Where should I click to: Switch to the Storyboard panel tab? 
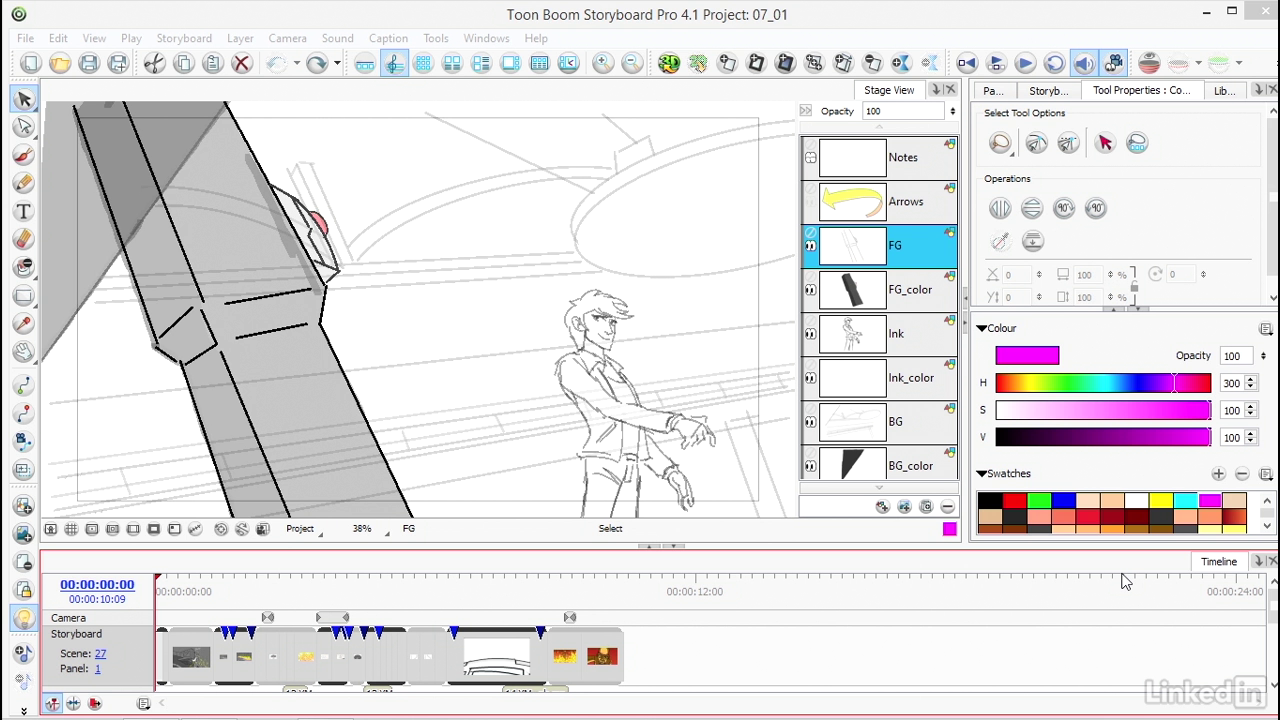coord(1048,90)
